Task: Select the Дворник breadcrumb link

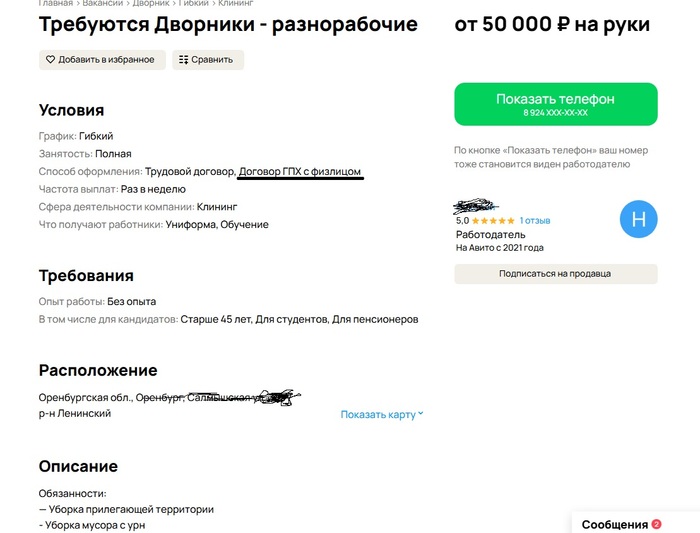Action: point(150,3)
